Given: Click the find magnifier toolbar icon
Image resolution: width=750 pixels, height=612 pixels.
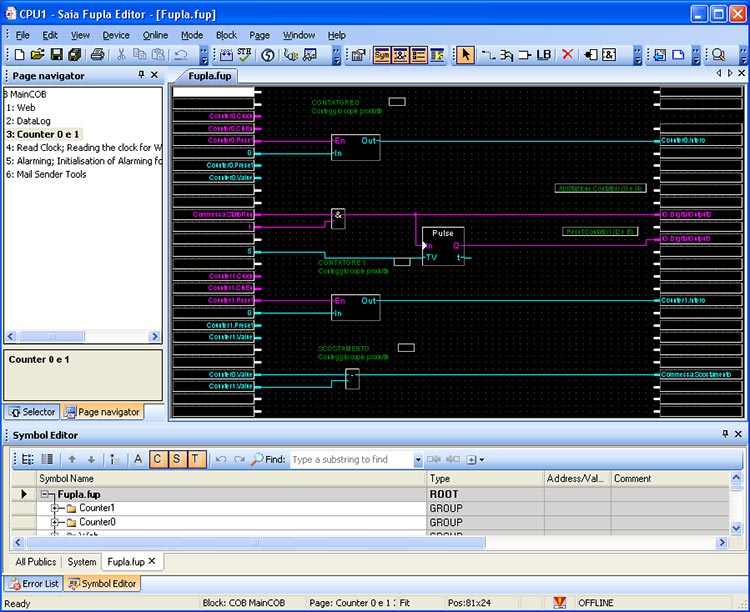Looking at the screenshot, I should (x=718, y=55).
